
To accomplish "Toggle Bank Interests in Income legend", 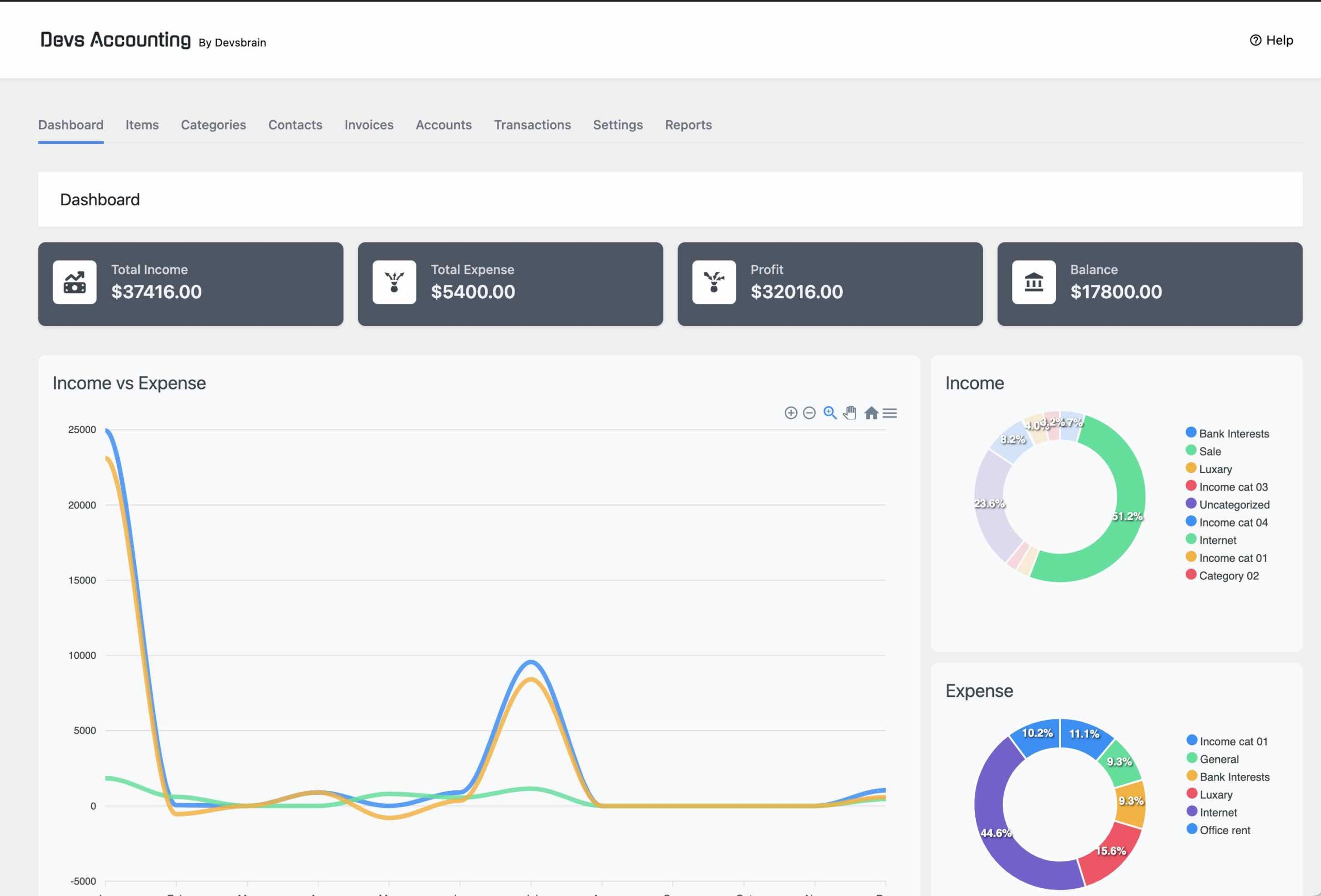I will (x=1227, y=433).
